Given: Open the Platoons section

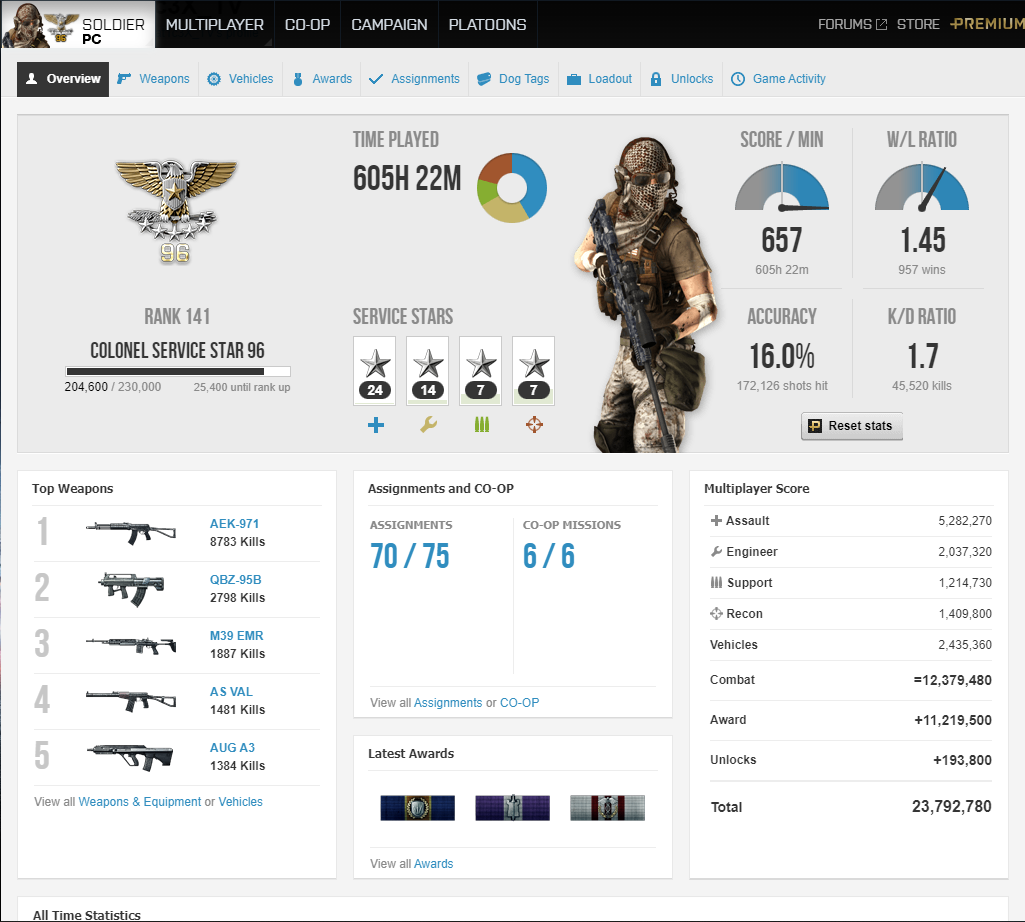Looking at the screenshot, I should click(x=487, y=24).
